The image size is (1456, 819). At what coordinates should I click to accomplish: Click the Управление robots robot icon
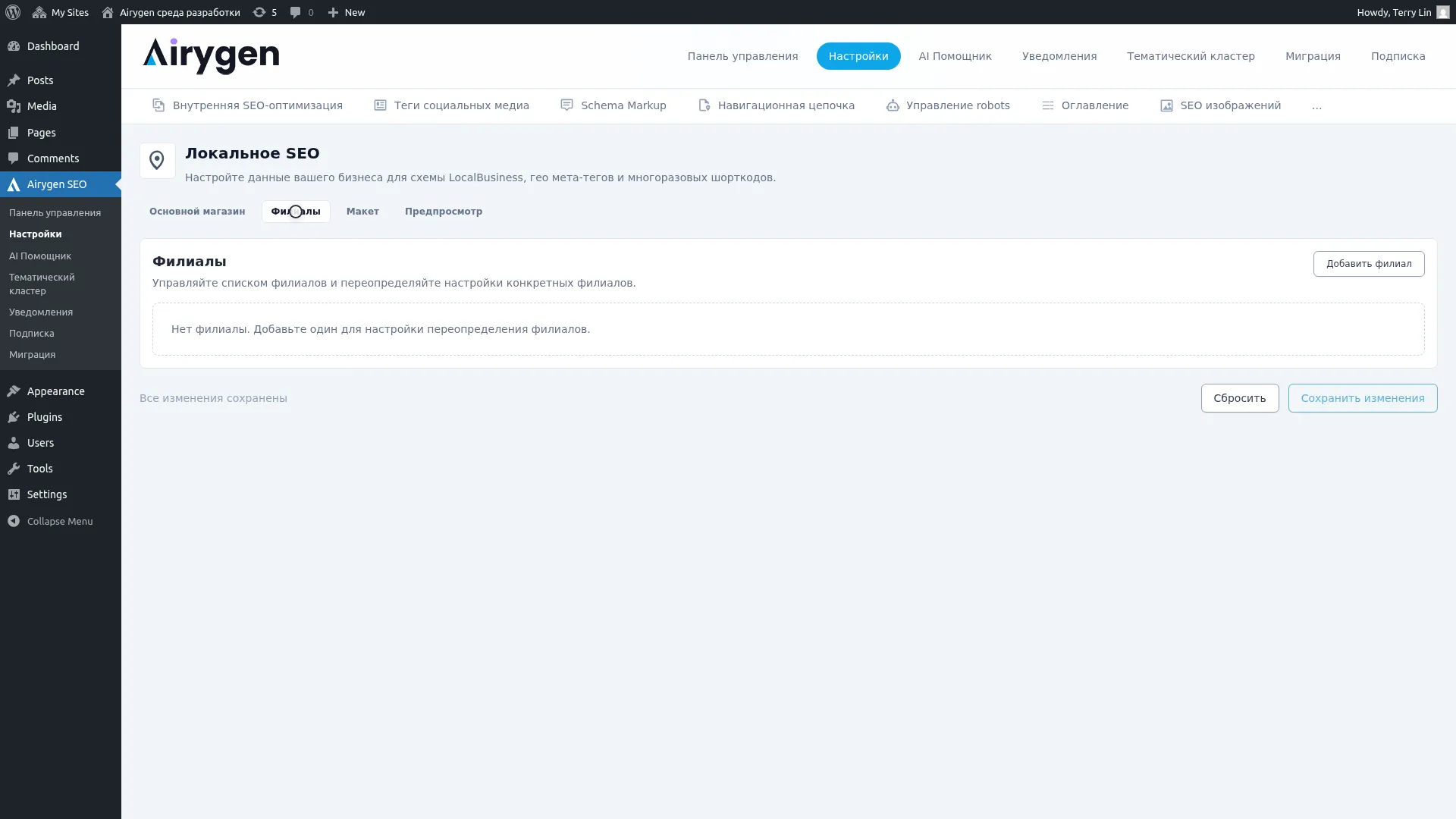click(893, 105)
